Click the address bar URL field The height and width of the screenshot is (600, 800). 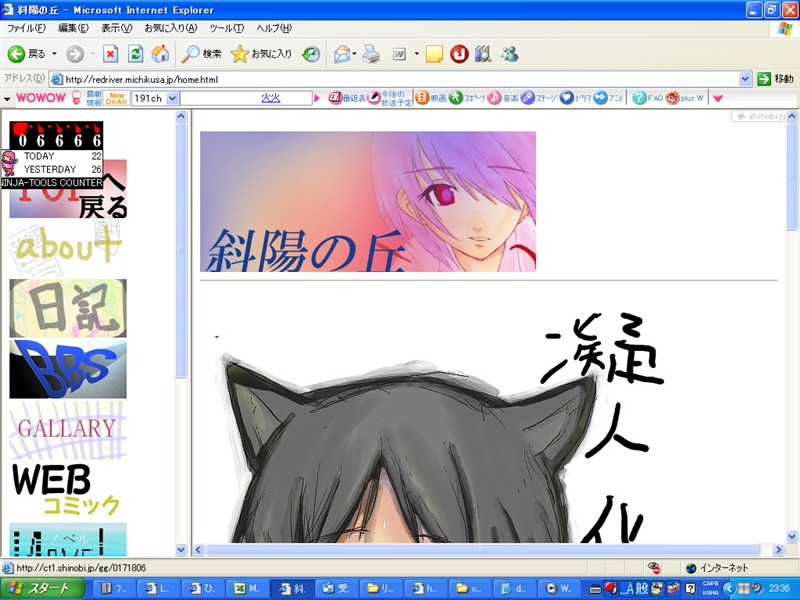coord(394,79)
